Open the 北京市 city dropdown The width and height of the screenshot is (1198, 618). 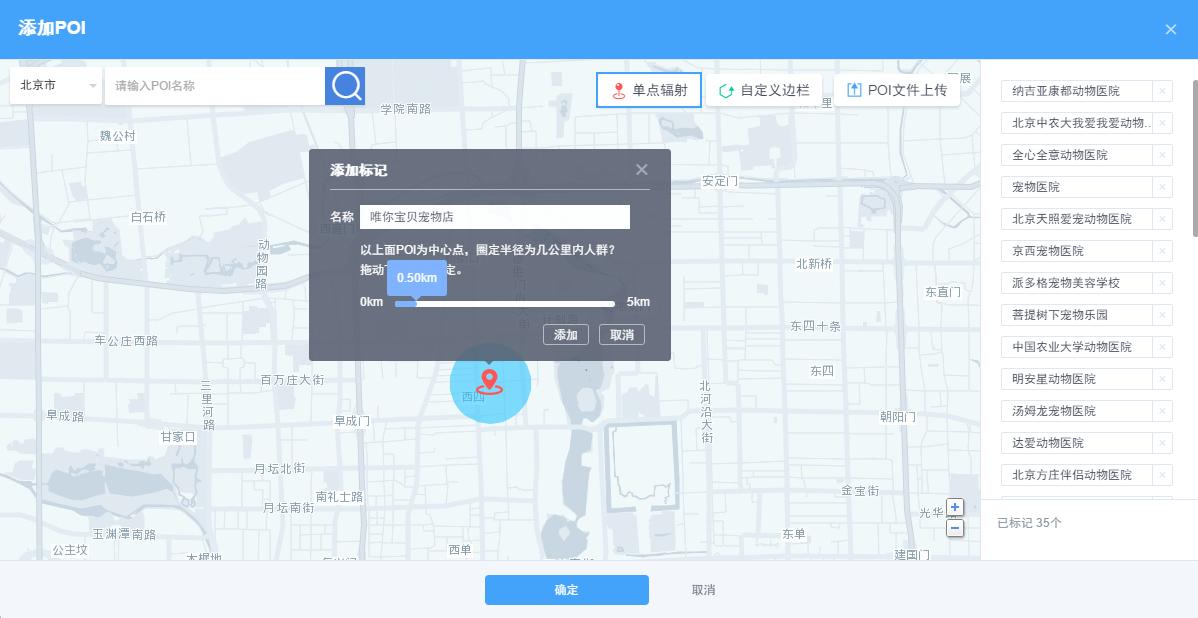[55, 86]
